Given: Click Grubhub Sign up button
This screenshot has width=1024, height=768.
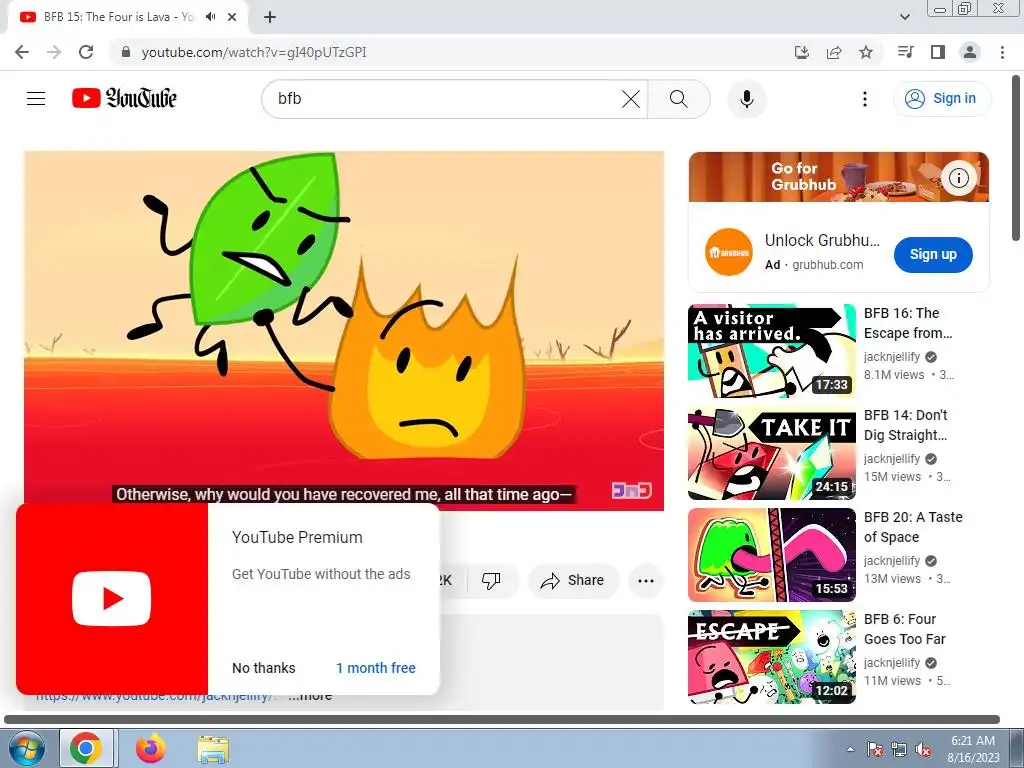Looking at the screenshot, I should coord(933,255).
